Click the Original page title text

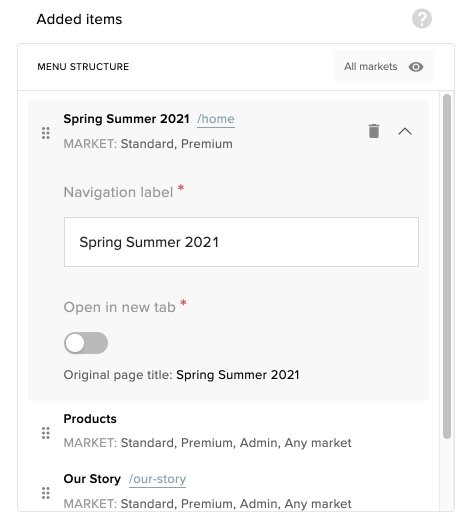182,375
